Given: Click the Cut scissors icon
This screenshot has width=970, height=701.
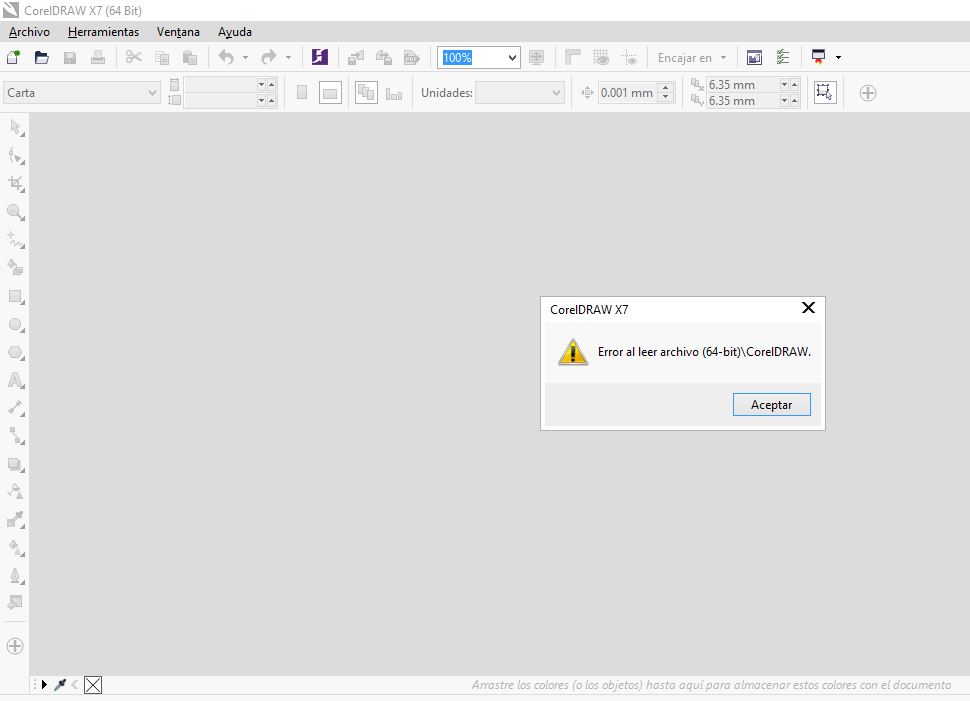Looking at the screenshot, I should [x=134, y=58].
